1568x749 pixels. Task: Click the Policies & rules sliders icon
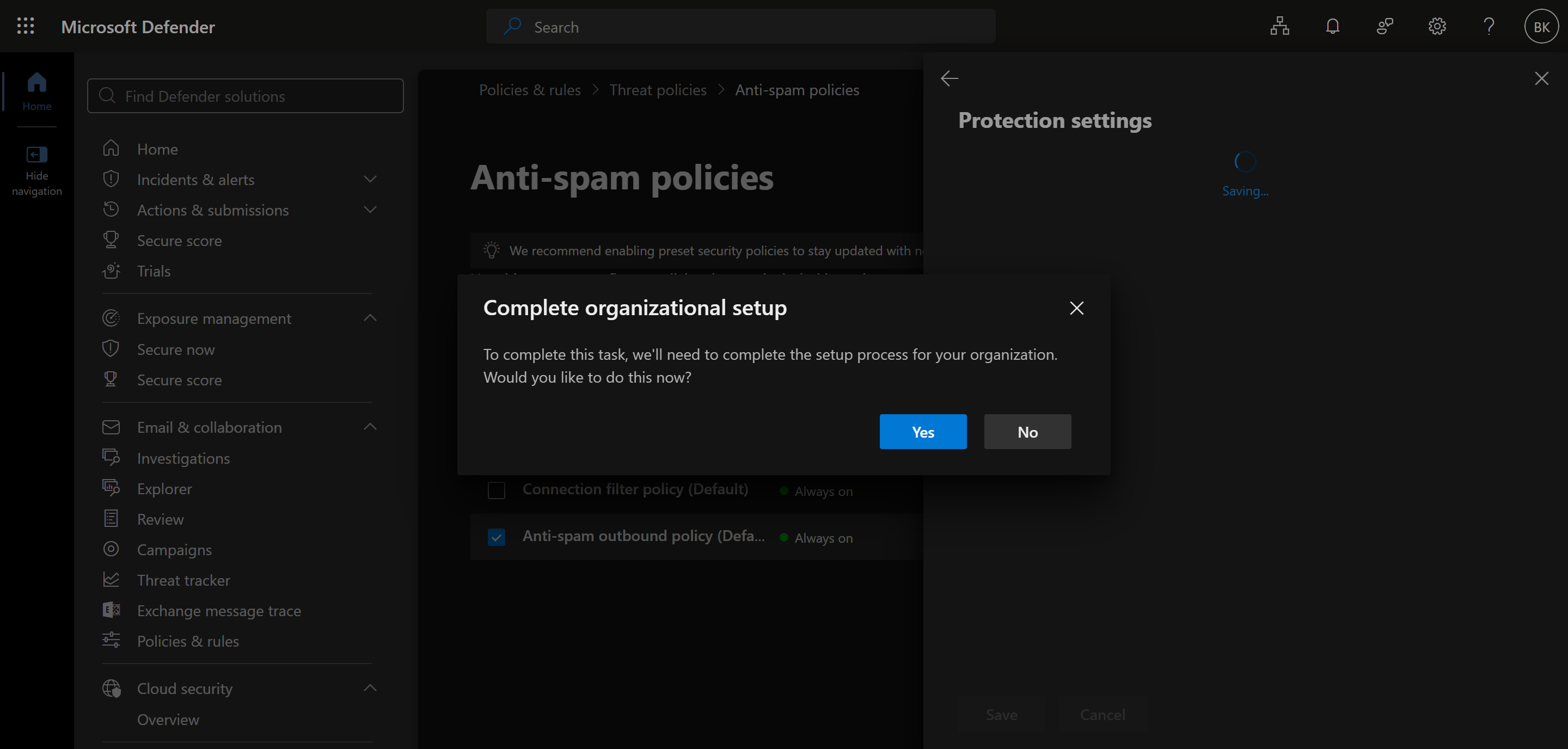pyautogui.click(x=111, y=640)
